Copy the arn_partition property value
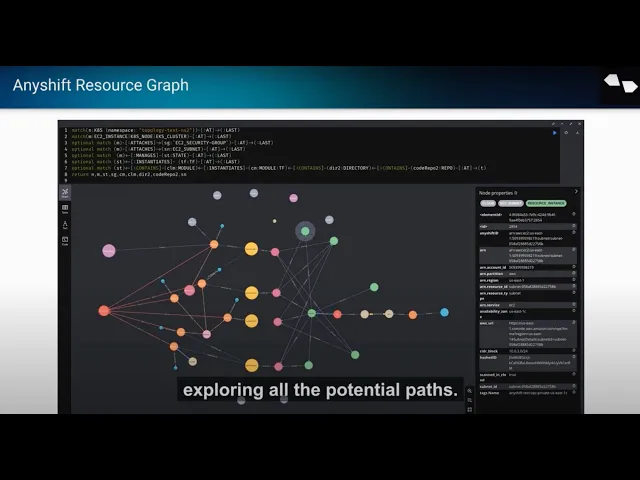The height and width of the screenshot is (480, 640). coord(574,273)
